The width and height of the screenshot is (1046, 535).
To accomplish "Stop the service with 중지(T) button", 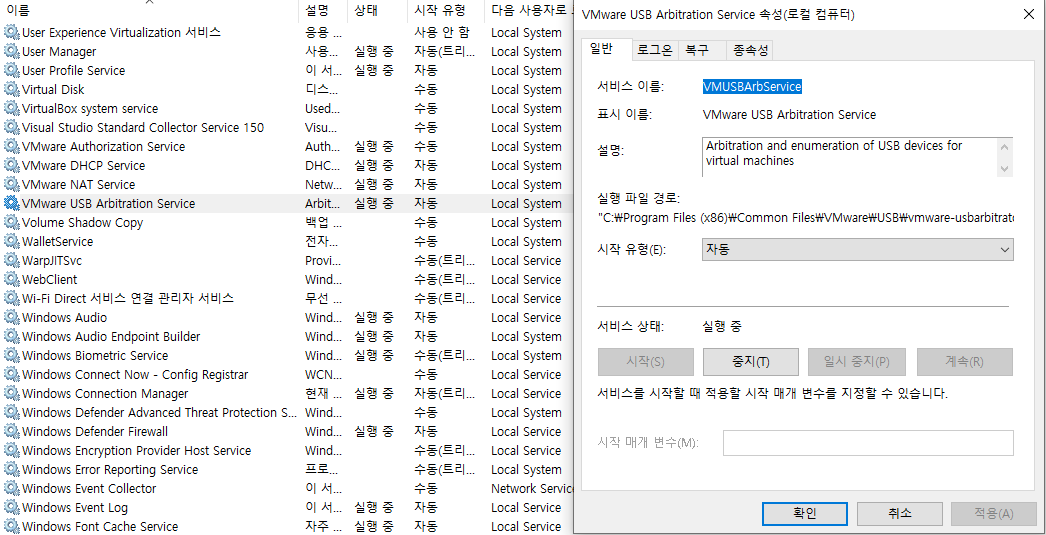I will click(x=750, y=362).
